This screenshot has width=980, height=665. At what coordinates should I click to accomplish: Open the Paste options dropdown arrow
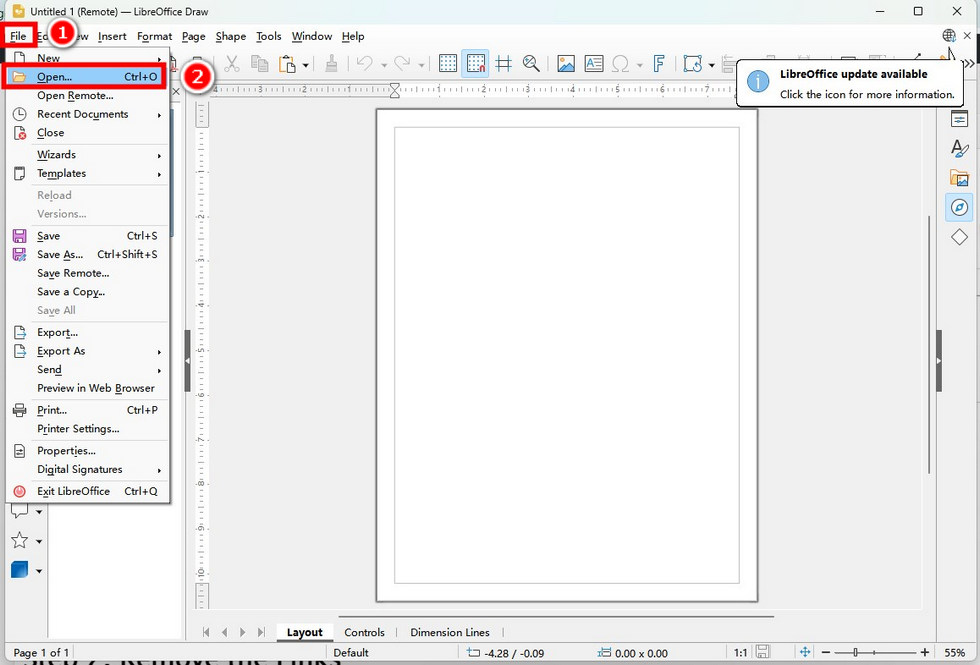[305, 64]
